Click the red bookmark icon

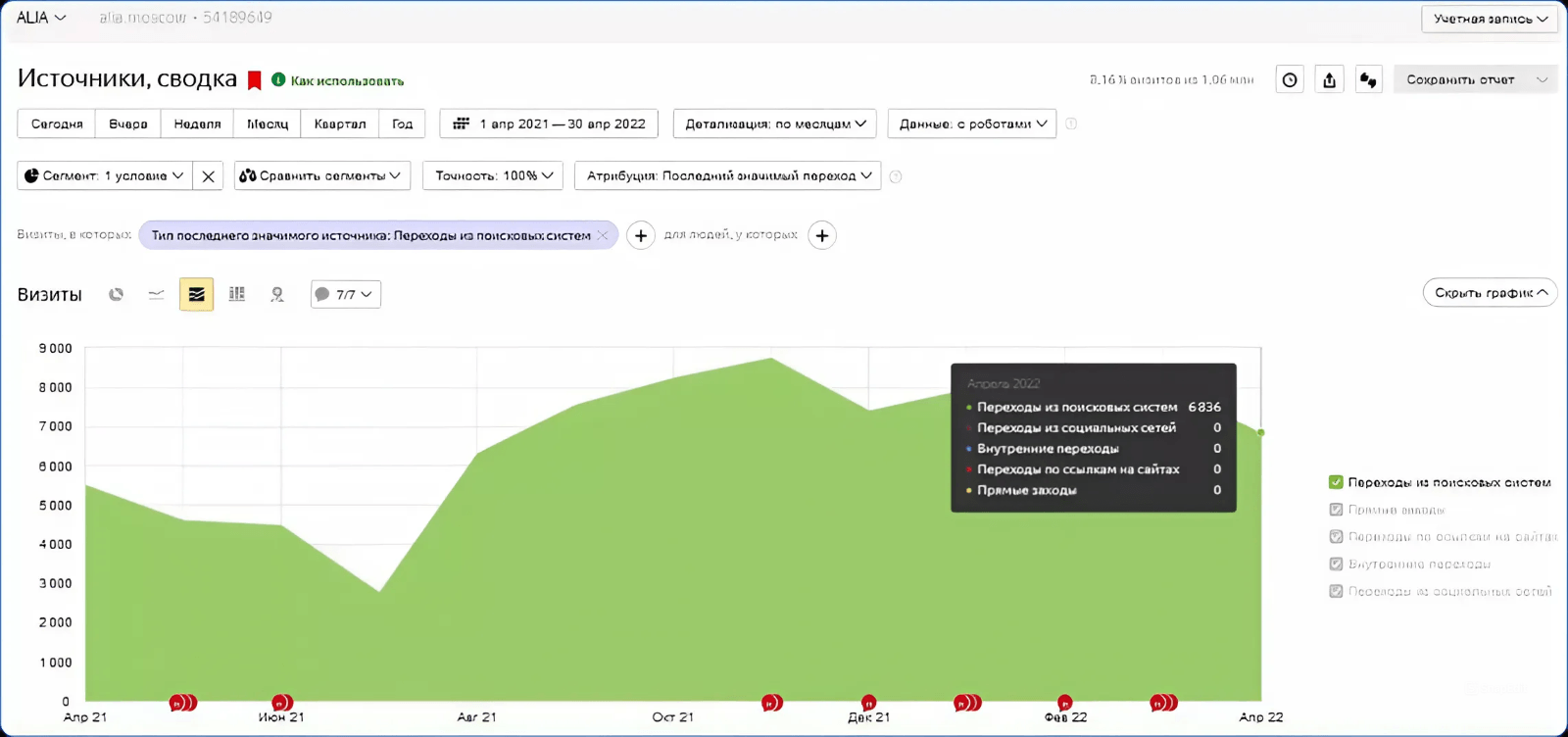coord(254,80)
